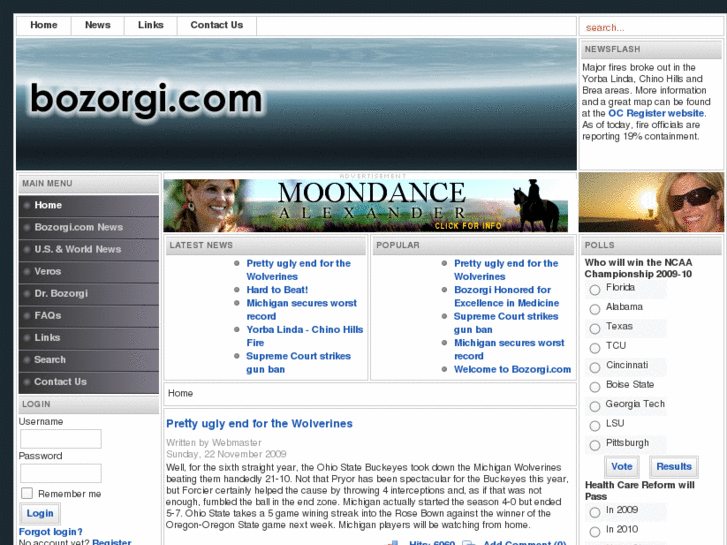Select the Texas poll option
The width and height of the screenshot is (727, 545).
pos(595,329)
